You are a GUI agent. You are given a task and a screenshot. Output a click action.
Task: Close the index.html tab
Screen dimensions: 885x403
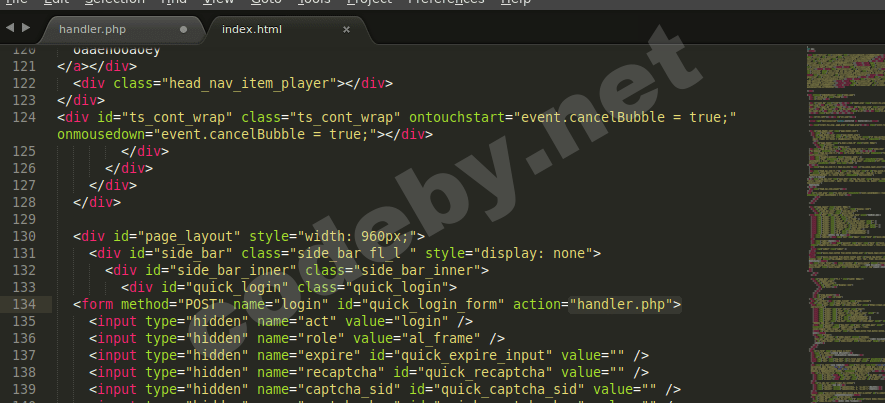[x=347, y=29]
